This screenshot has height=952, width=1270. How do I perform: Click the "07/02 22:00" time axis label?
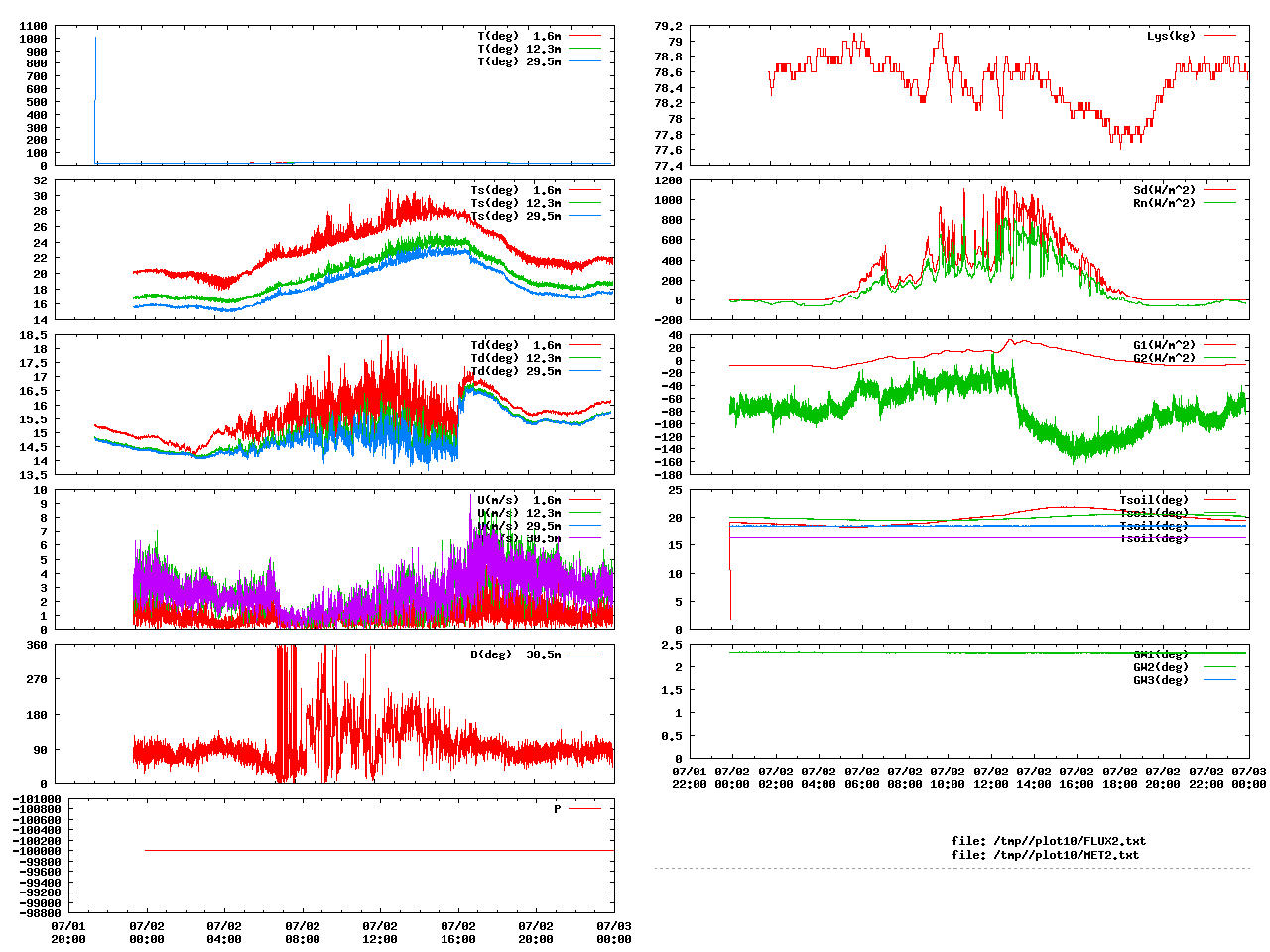point(1206,777)
